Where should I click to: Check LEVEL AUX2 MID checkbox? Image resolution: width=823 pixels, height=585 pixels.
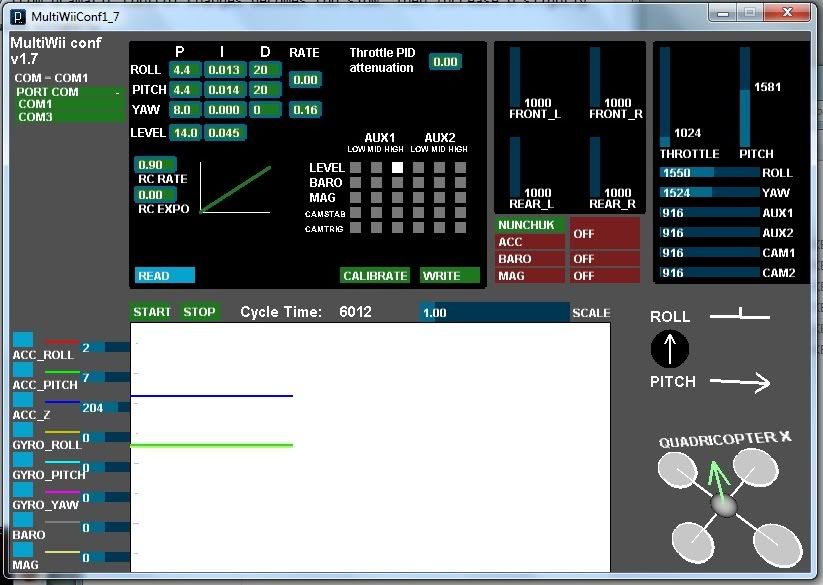click(x=439, y=167)
